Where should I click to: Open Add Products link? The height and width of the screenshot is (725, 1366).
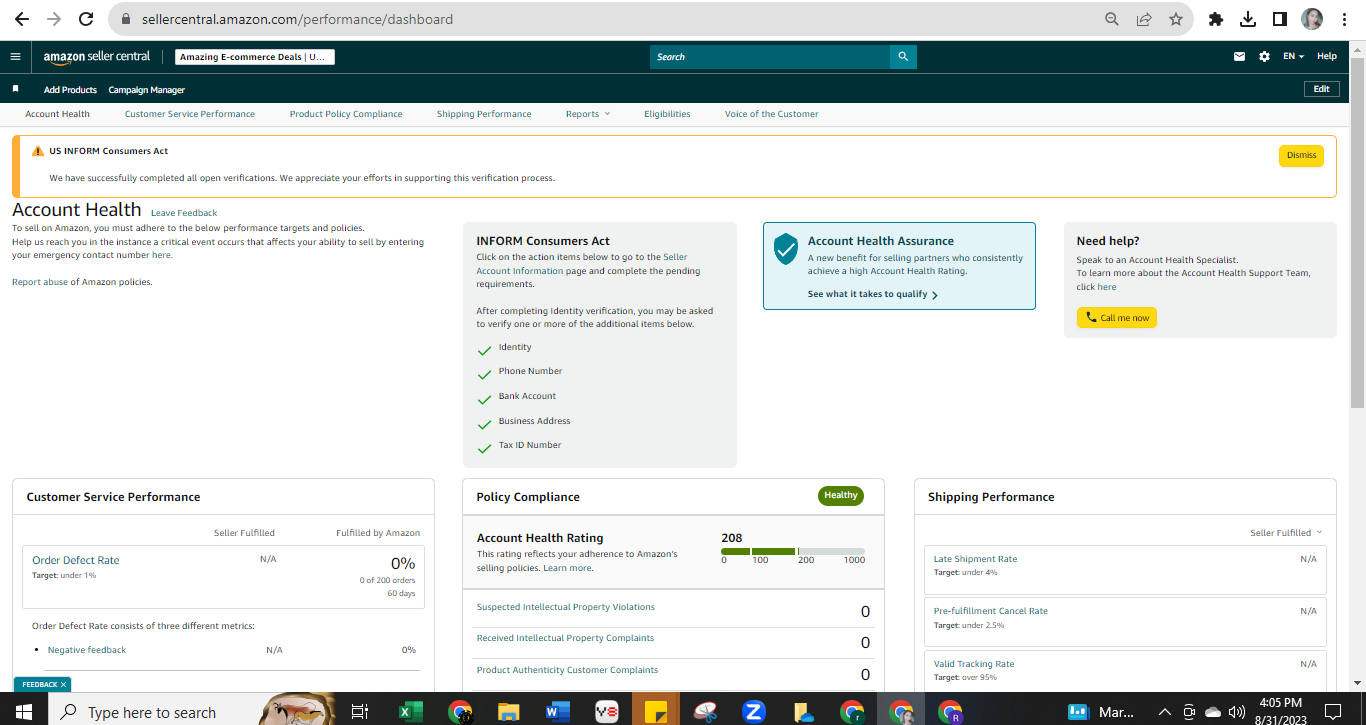coord(70,90)
